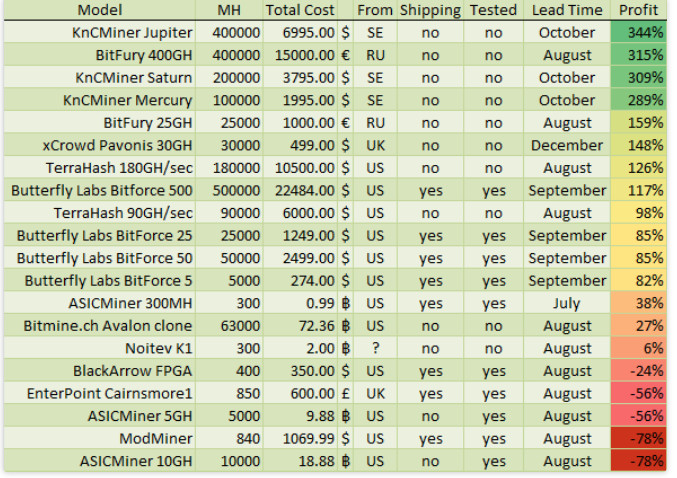Select the question mark From cell
The image size is (677, 478).
(375, 348)
